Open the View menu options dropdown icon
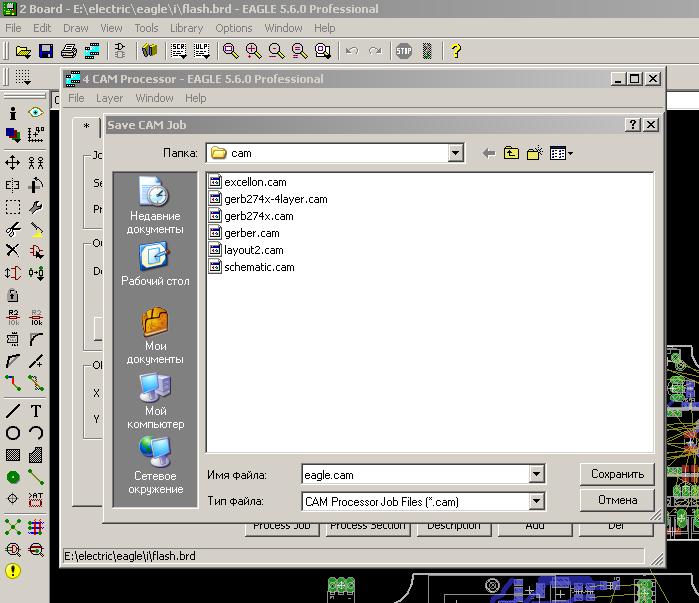 pyautogui.click(x=561, y=153)
